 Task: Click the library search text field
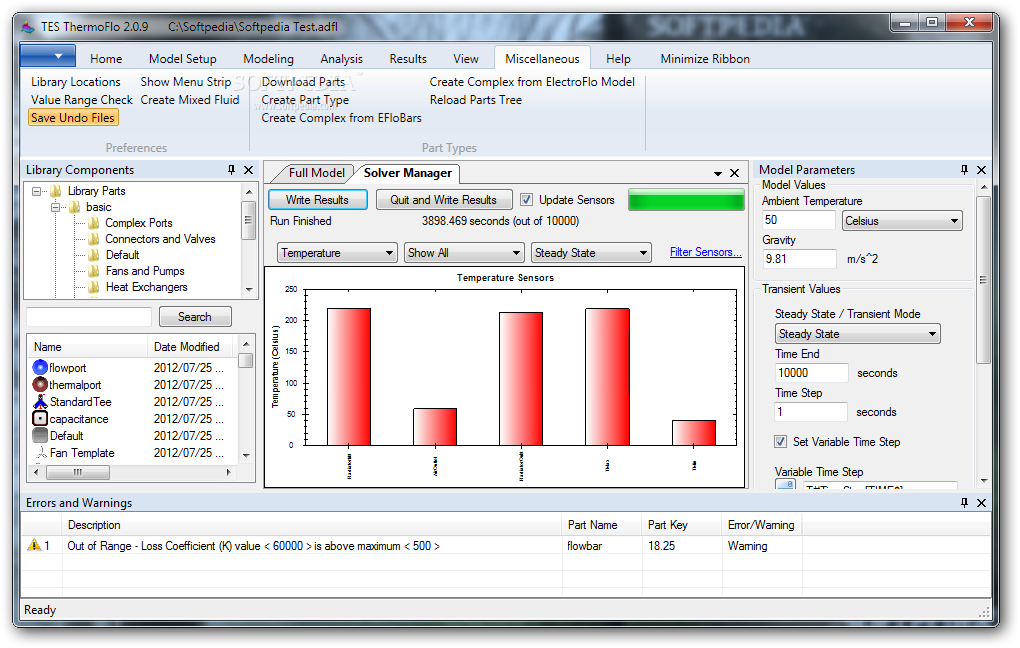(89, 317)
